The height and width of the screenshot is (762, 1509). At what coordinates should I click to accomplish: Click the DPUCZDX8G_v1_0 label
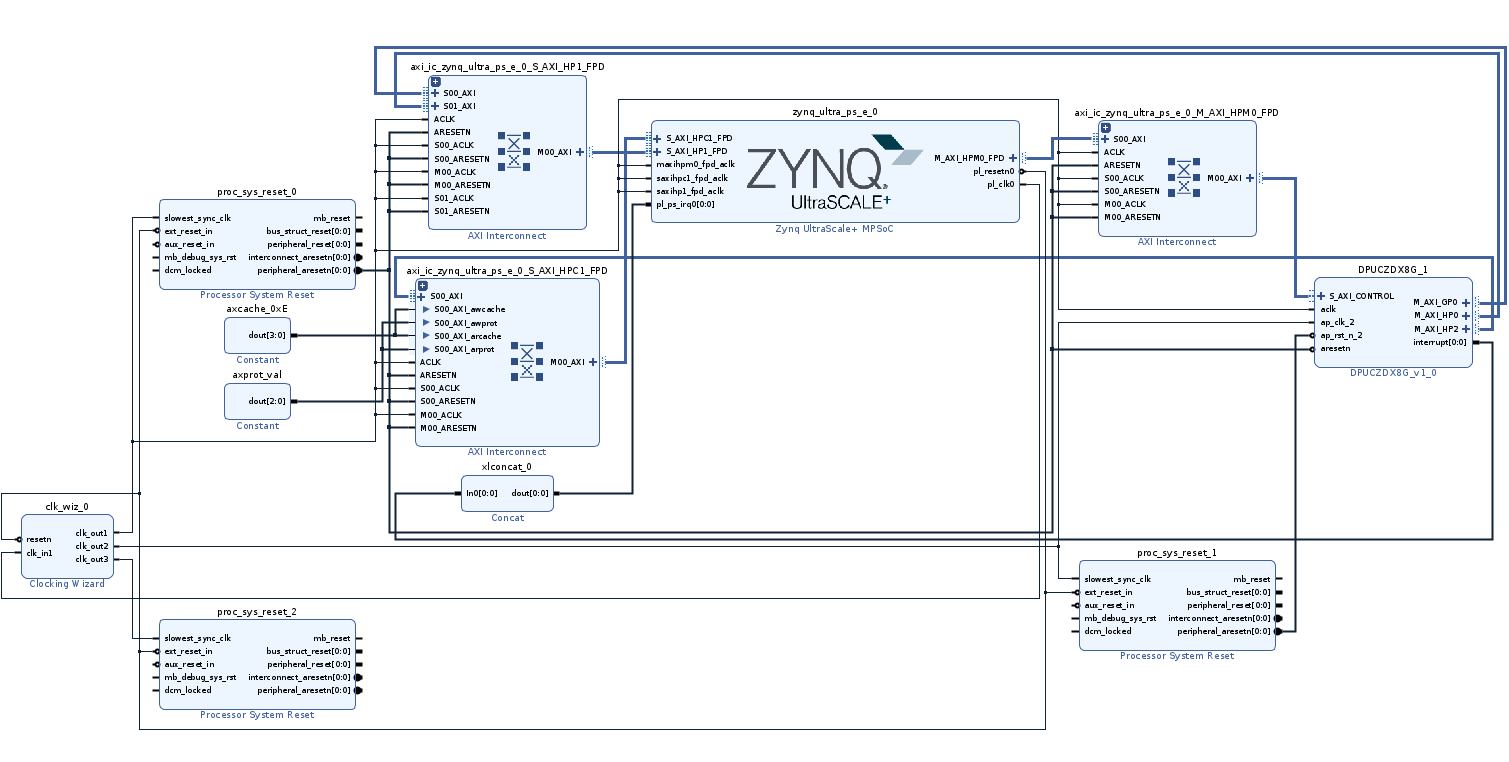coord(1393,373)
